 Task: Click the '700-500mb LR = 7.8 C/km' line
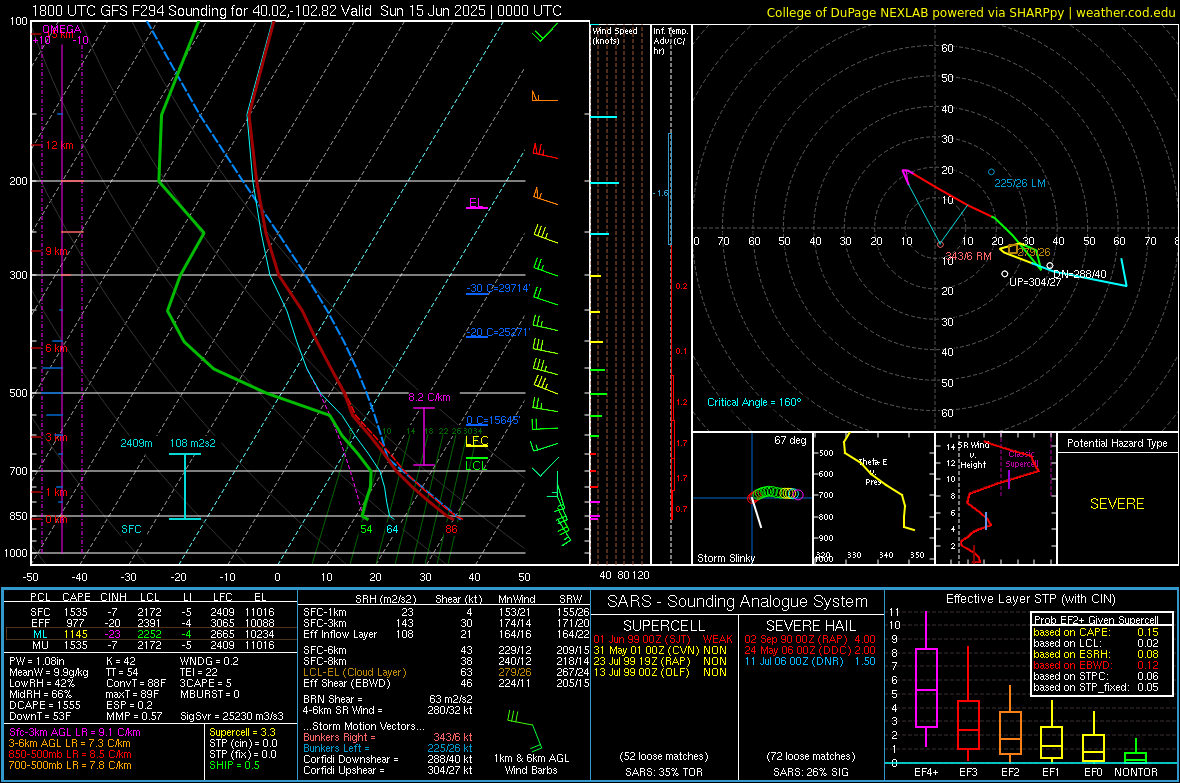click(x=70, y=765)
